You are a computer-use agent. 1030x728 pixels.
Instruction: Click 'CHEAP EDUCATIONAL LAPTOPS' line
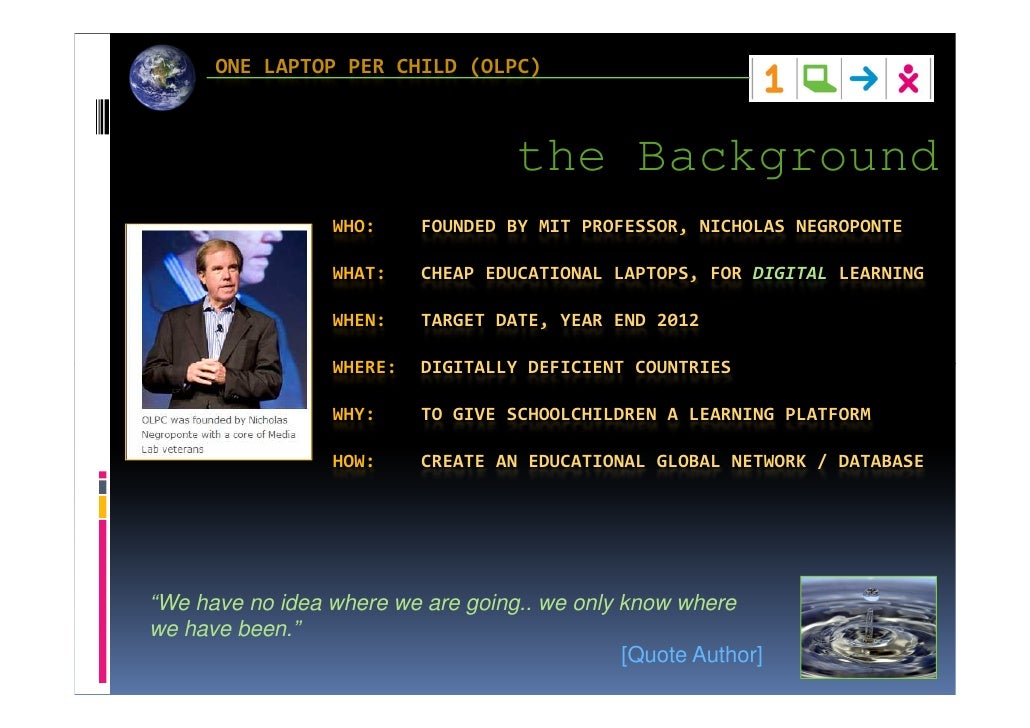point(672,273)
